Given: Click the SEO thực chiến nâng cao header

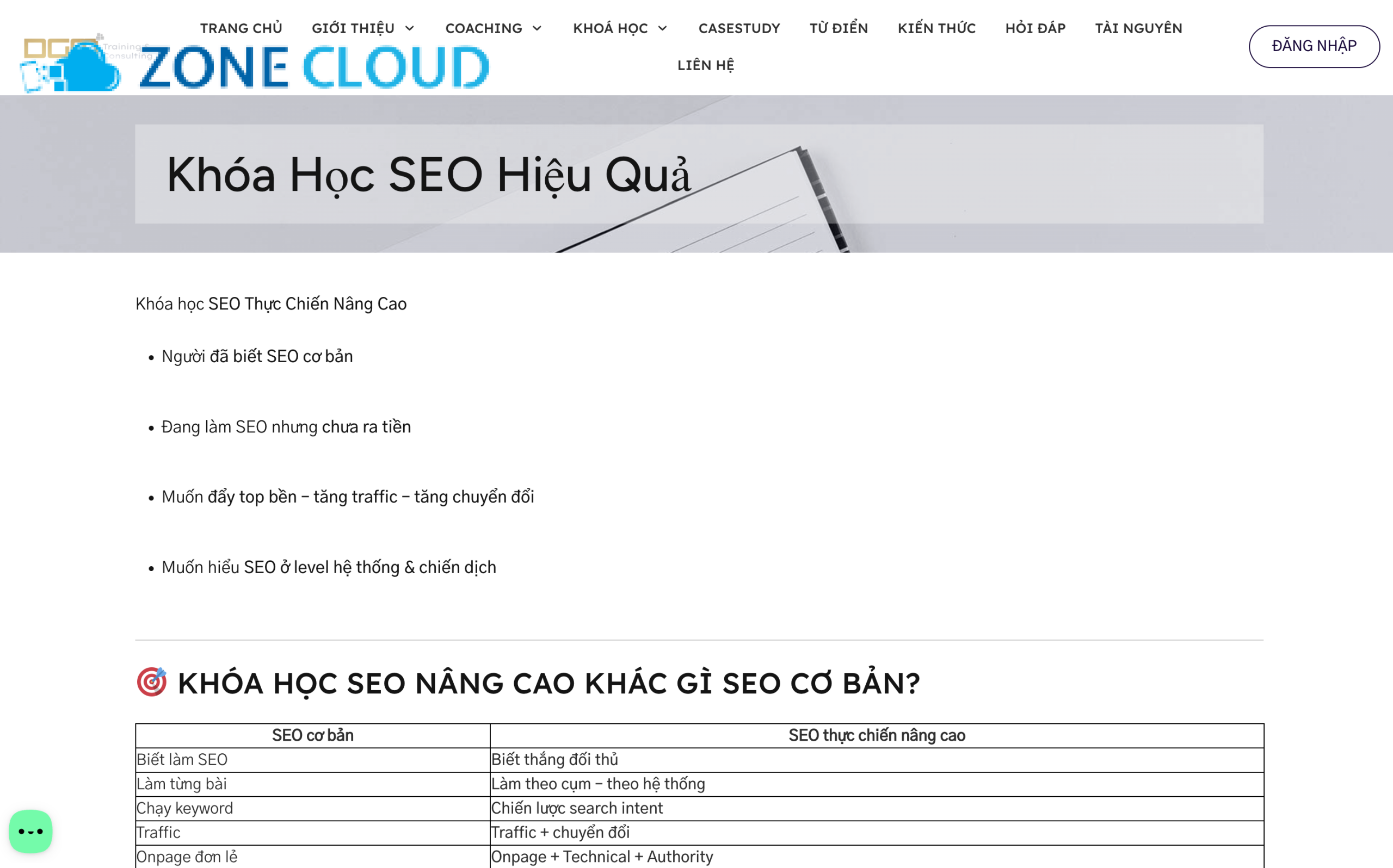Looking at the screenshot, I should click(x=876, y=735).
